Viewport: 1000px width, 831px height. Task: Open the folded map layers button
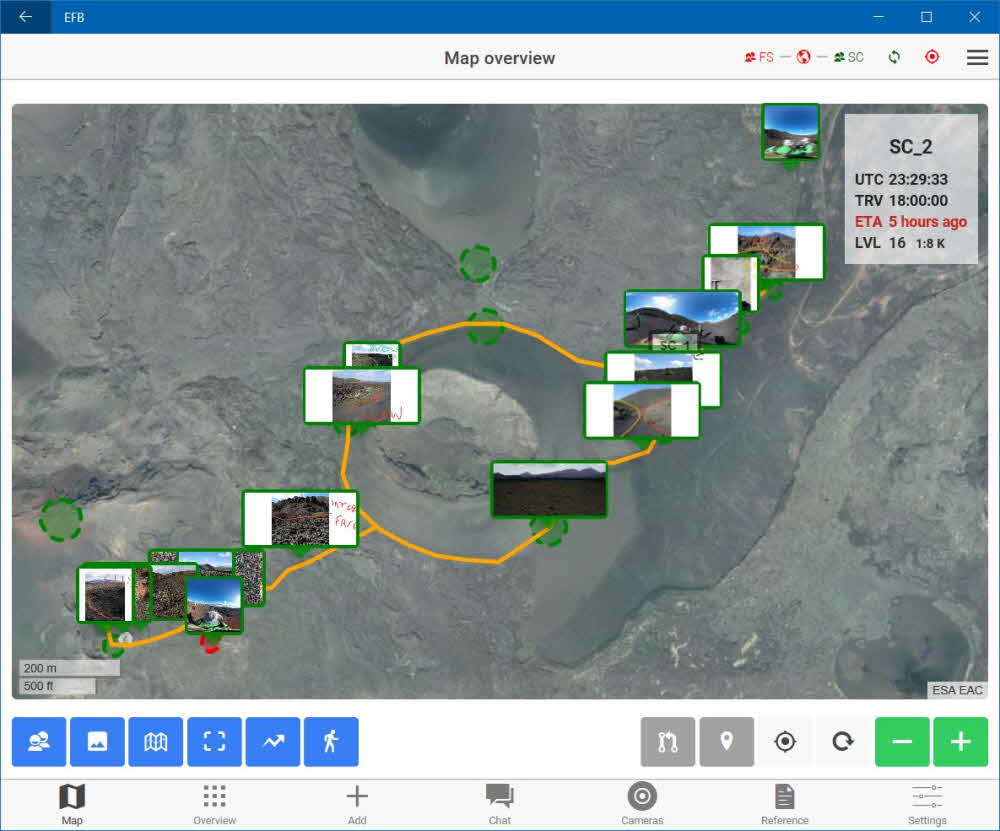[x=156, y=742]
